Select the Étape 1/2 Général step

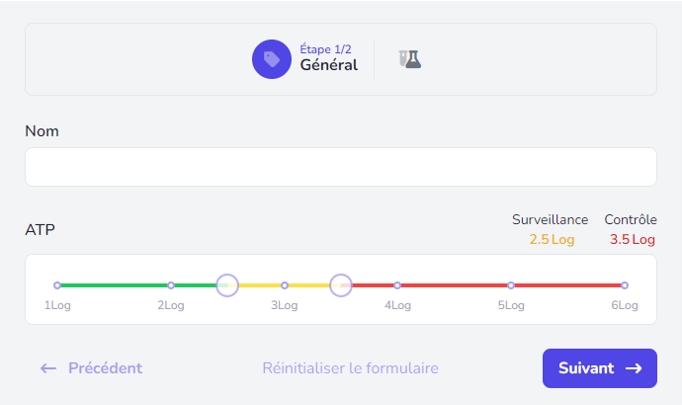[x=305, y=59]
